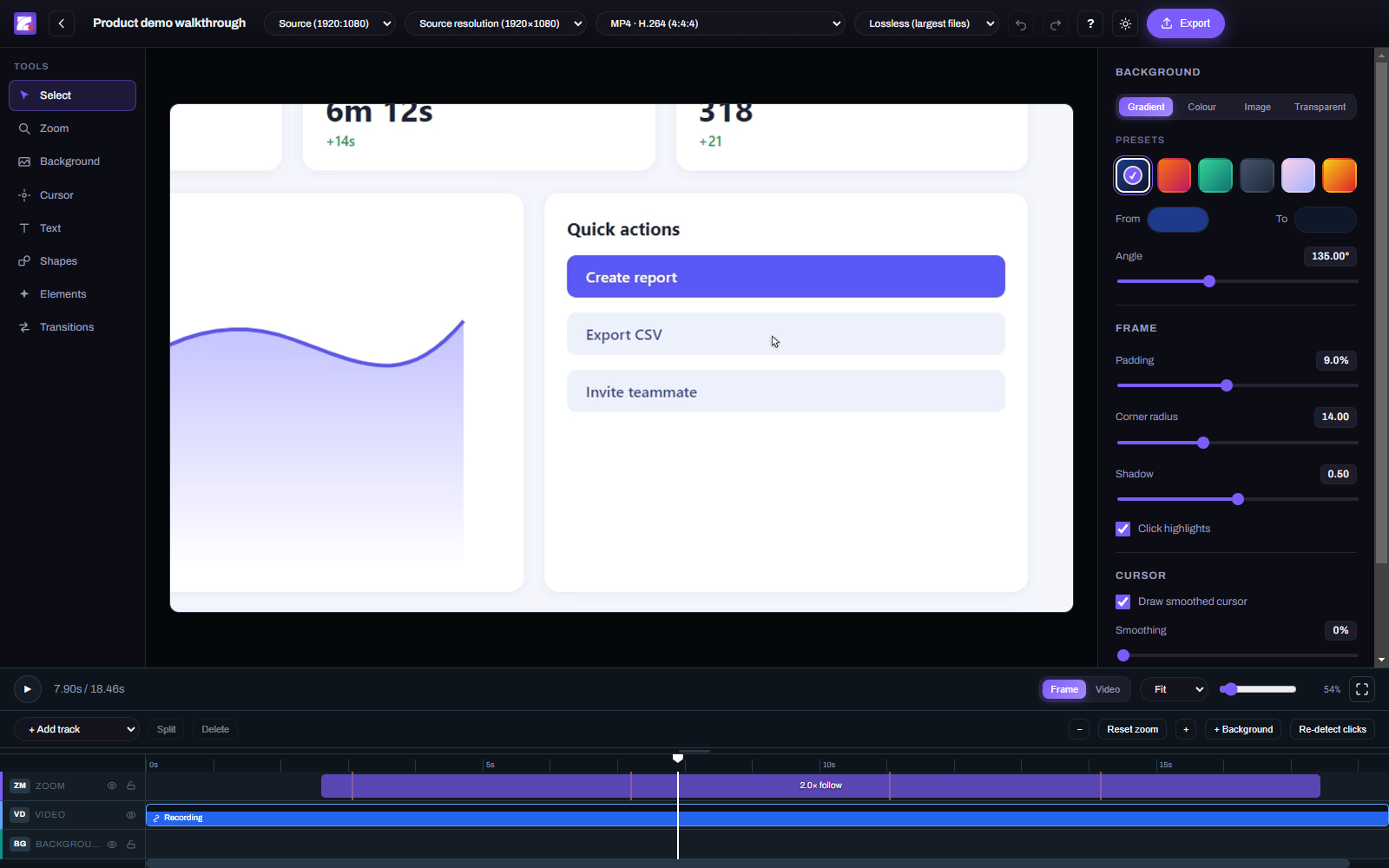
Task: Open the Add track dropdown
Action: [76, 729]
